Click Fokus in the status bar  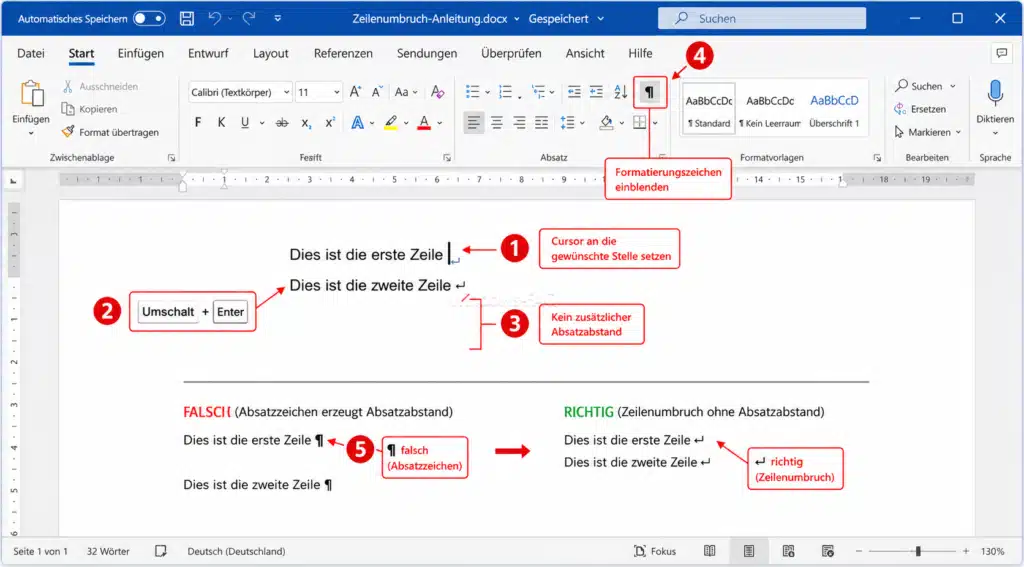[x=655, y=551]
